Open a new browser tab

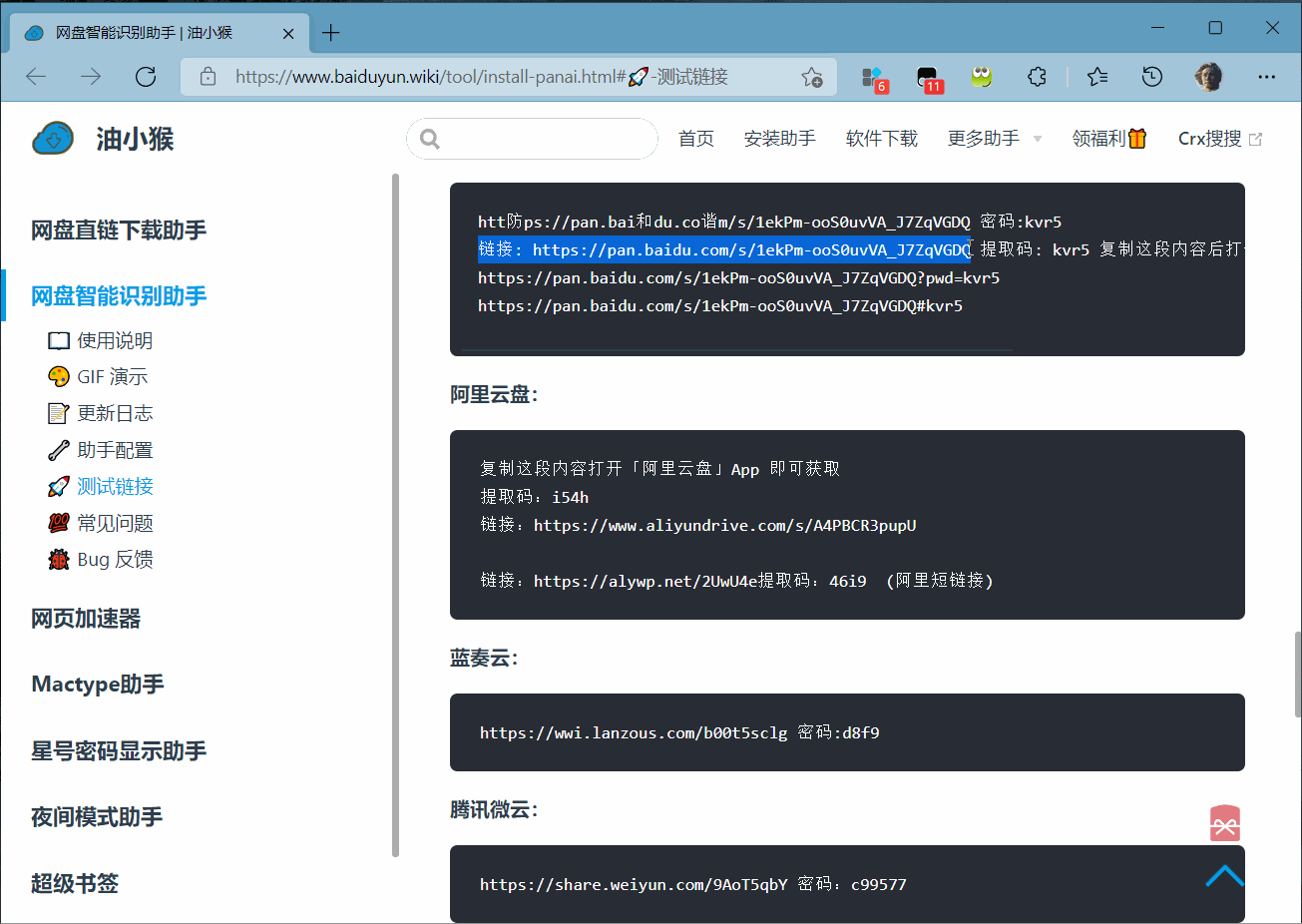[x=331, y=33]
